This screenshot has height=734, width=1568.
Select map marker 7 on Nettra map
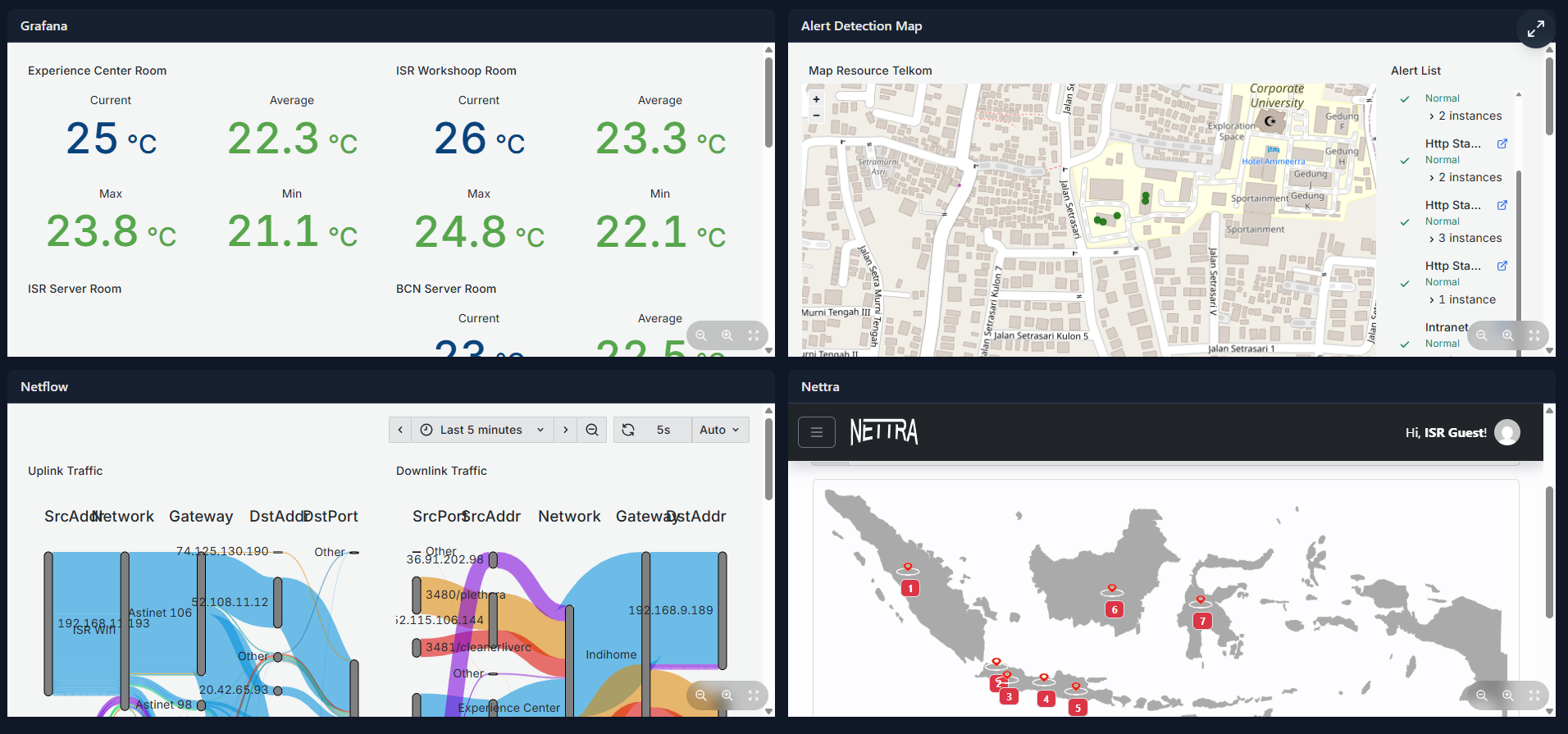coord(1203,621)
